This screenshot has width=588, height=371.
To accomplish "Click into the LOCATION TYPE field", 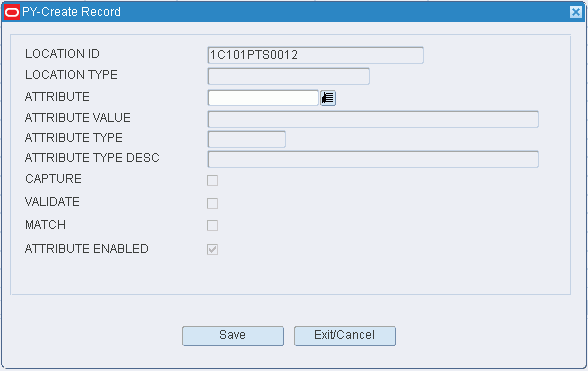I will (x=288, y=76).
